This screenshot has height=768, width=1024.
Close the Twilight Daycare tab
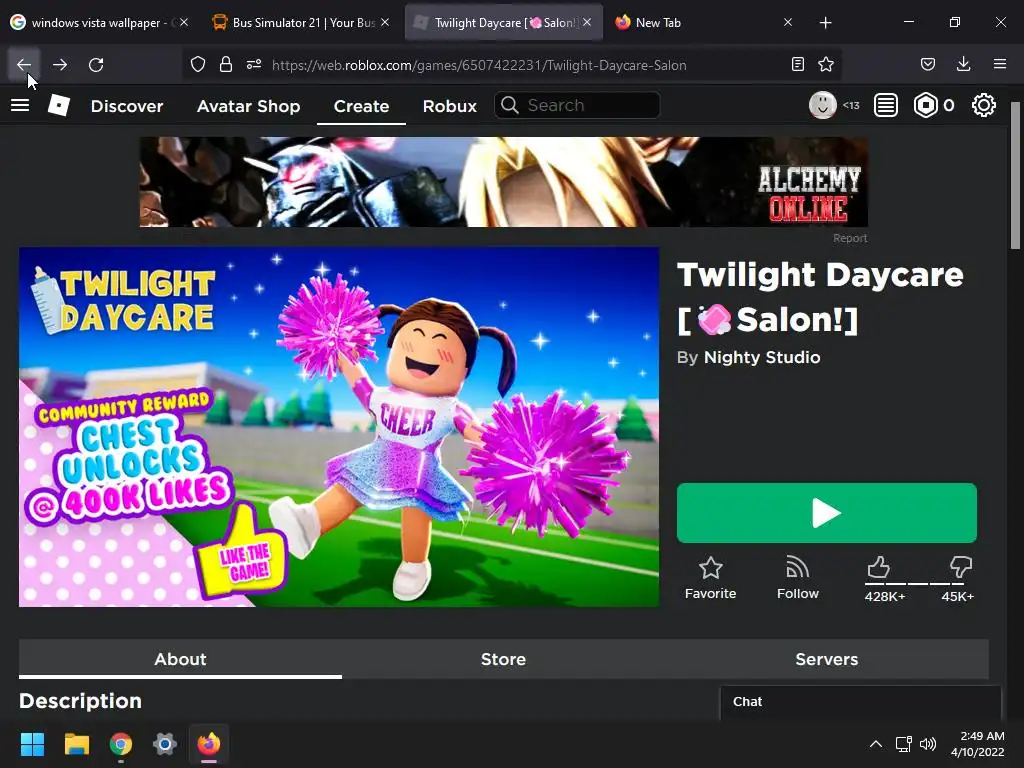[587, 22]
